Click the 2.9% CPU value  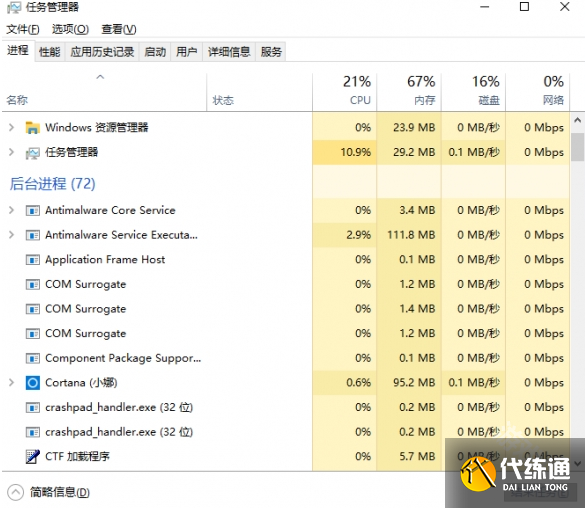pyautogui.click(x=359, y=235)
